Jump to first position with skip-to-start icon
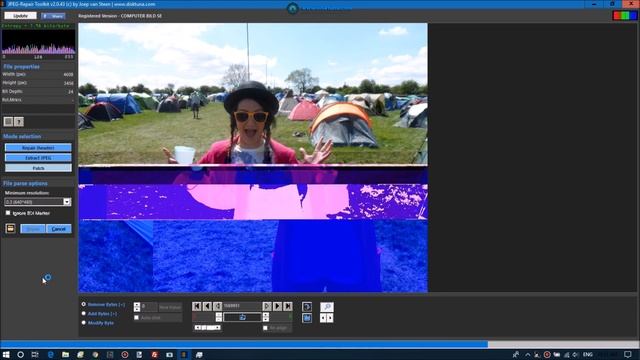The image size is (640, 360). tap(196, 306)
